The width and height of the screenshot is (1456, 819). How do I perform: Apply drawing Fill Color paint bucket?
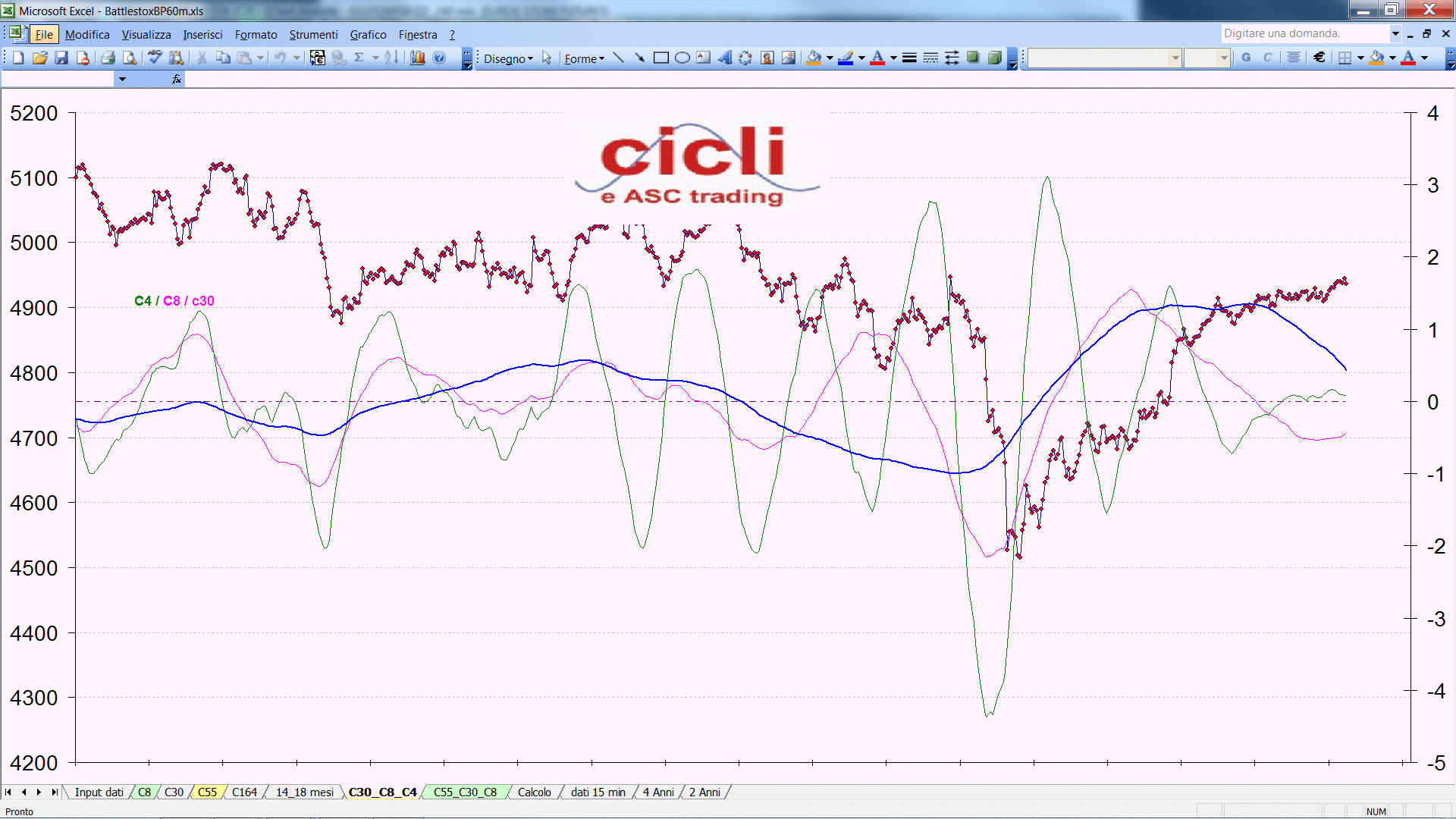(x=814, y=58)
